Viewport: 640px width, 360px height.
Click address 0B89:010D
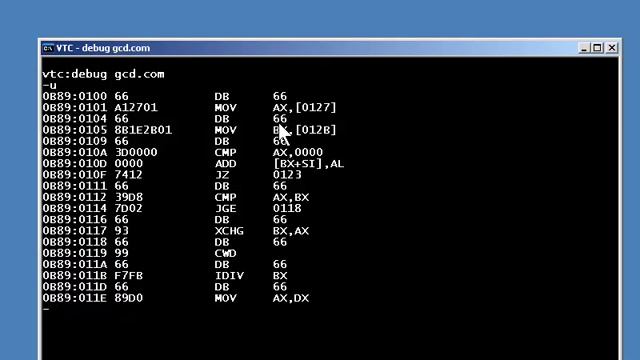point(74,164)
